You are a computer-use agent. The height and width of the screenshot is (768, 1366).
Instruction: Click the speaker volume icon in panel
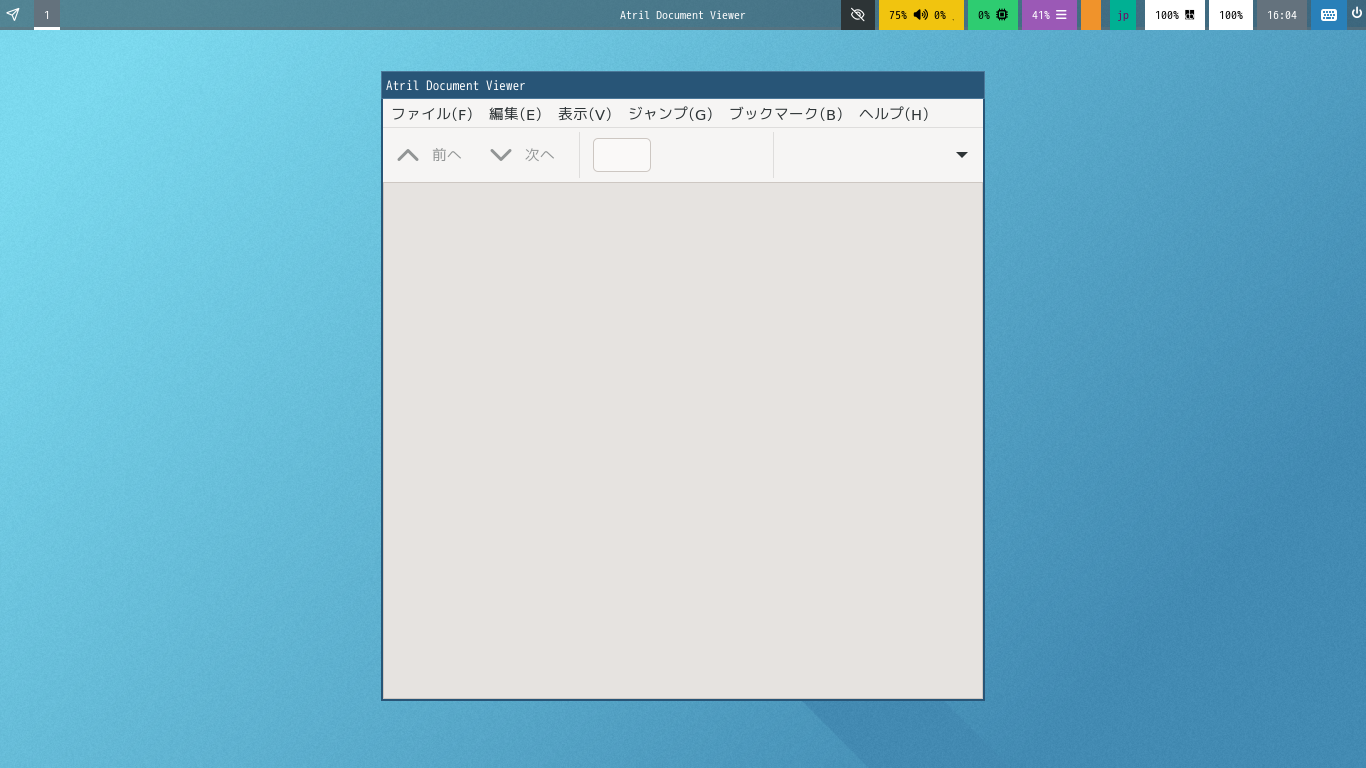click(921, 15)
